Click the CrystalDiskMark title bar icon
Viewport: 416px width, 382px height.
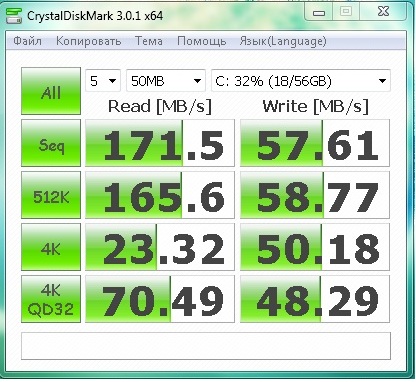coord(14,16)
